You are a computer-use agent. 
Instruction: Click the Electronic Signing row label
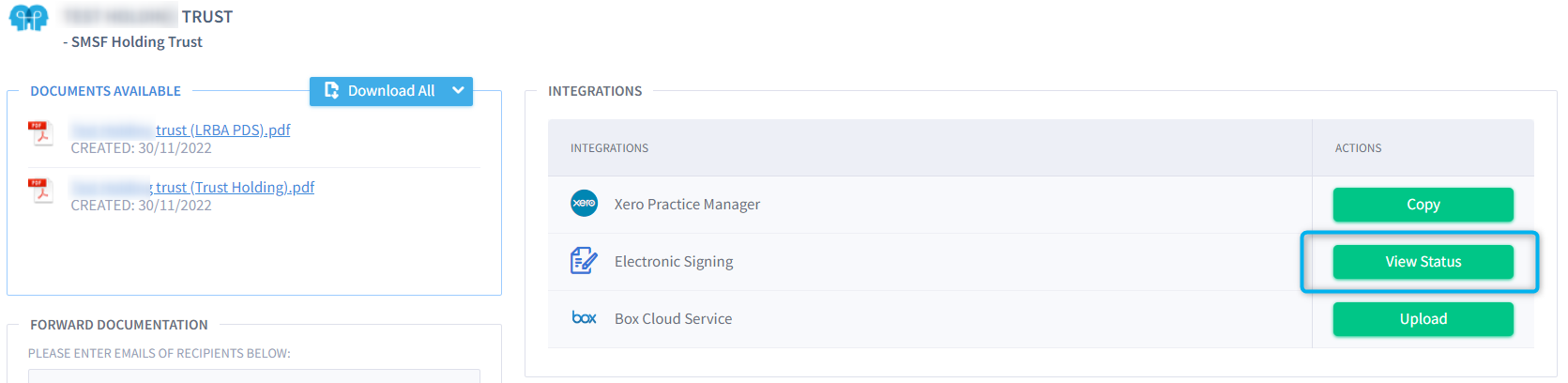point(674,262)
